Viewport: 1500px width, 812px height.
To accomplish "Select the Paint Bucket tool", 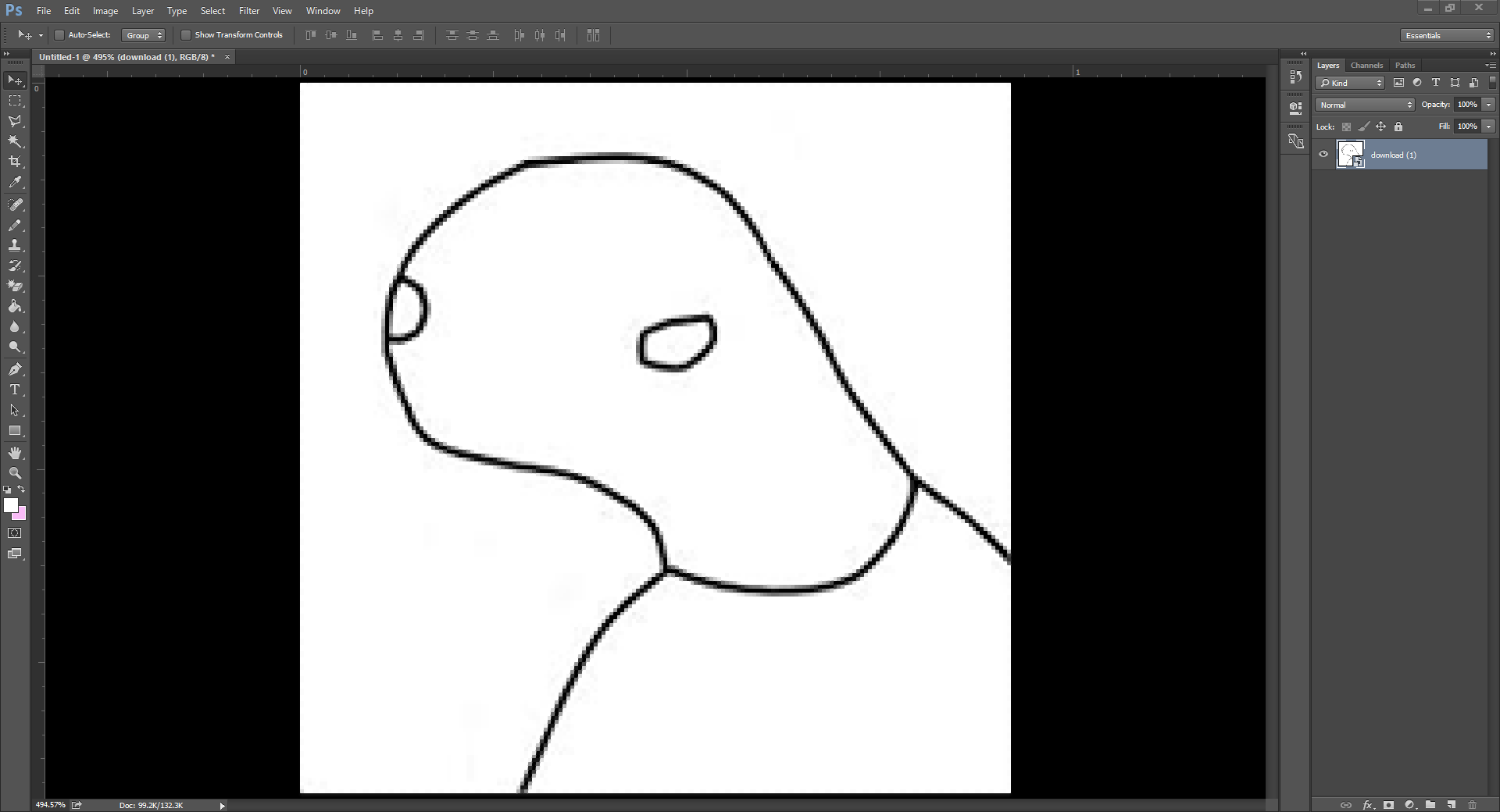I will (x=15, y=306).
